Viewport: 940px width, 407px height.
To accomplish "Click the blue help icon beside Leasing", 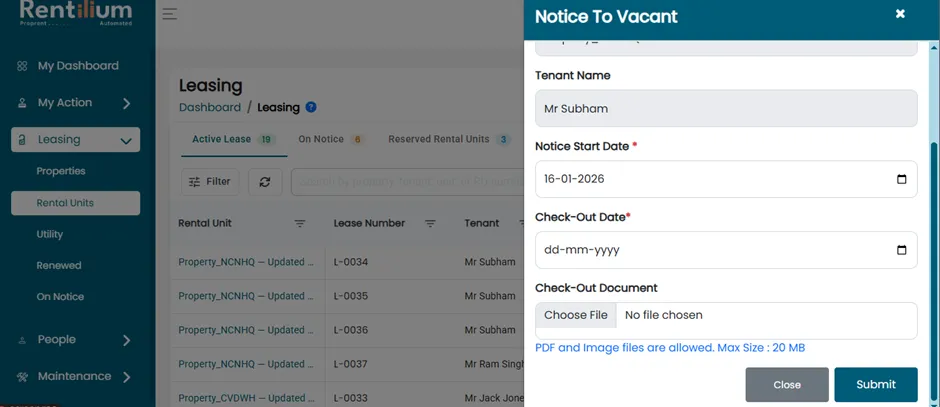I will [x=311, y=107].
